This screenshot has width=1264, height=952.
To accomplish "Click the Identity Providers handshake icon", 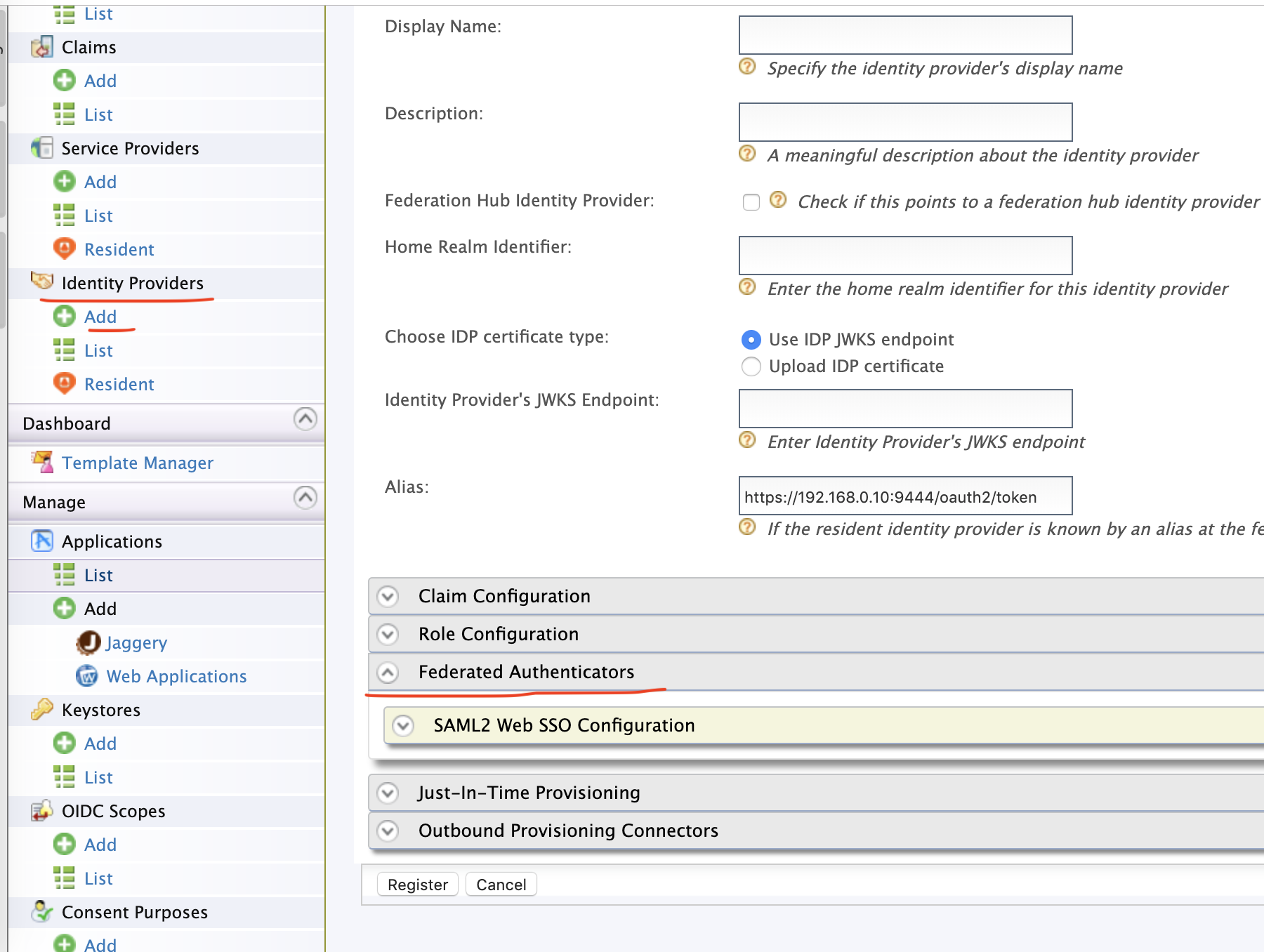I will [x=42, y=282].
